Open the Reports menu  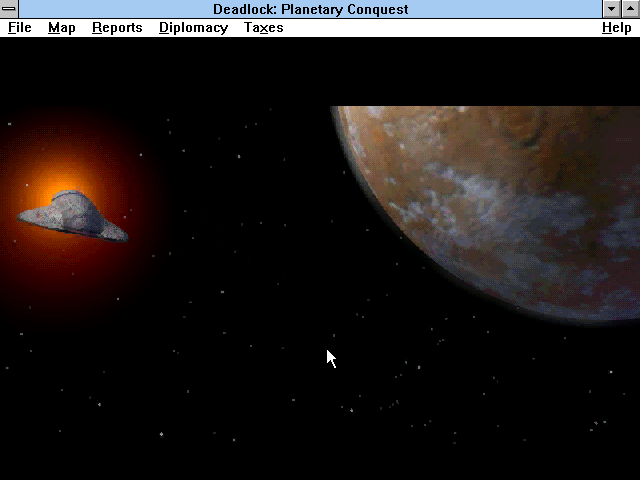pyautogui.click(x=117, y=28)
